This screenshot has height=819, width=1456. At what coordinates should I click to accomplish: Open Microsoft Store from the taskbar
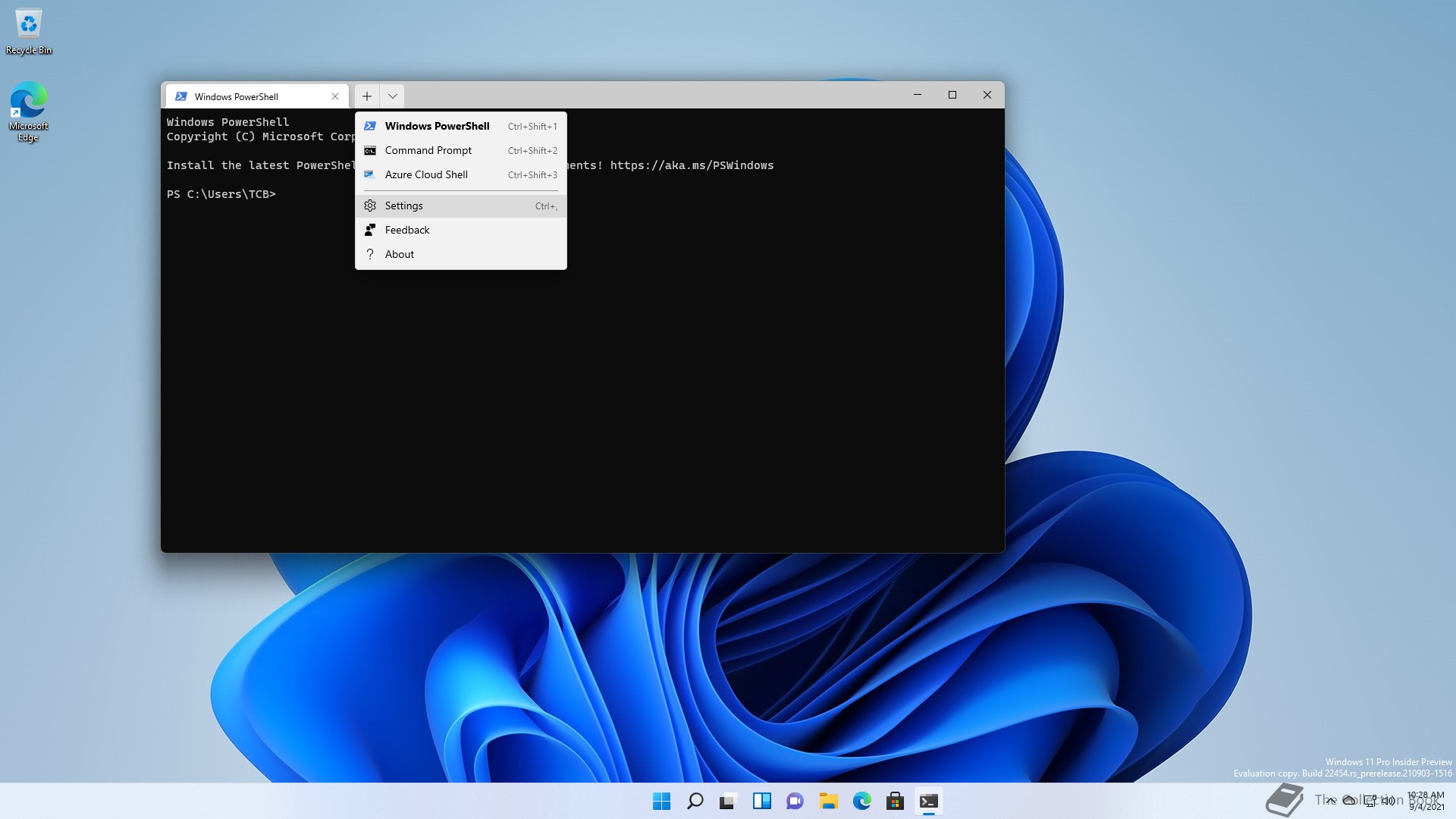click(x=895, y=801)
